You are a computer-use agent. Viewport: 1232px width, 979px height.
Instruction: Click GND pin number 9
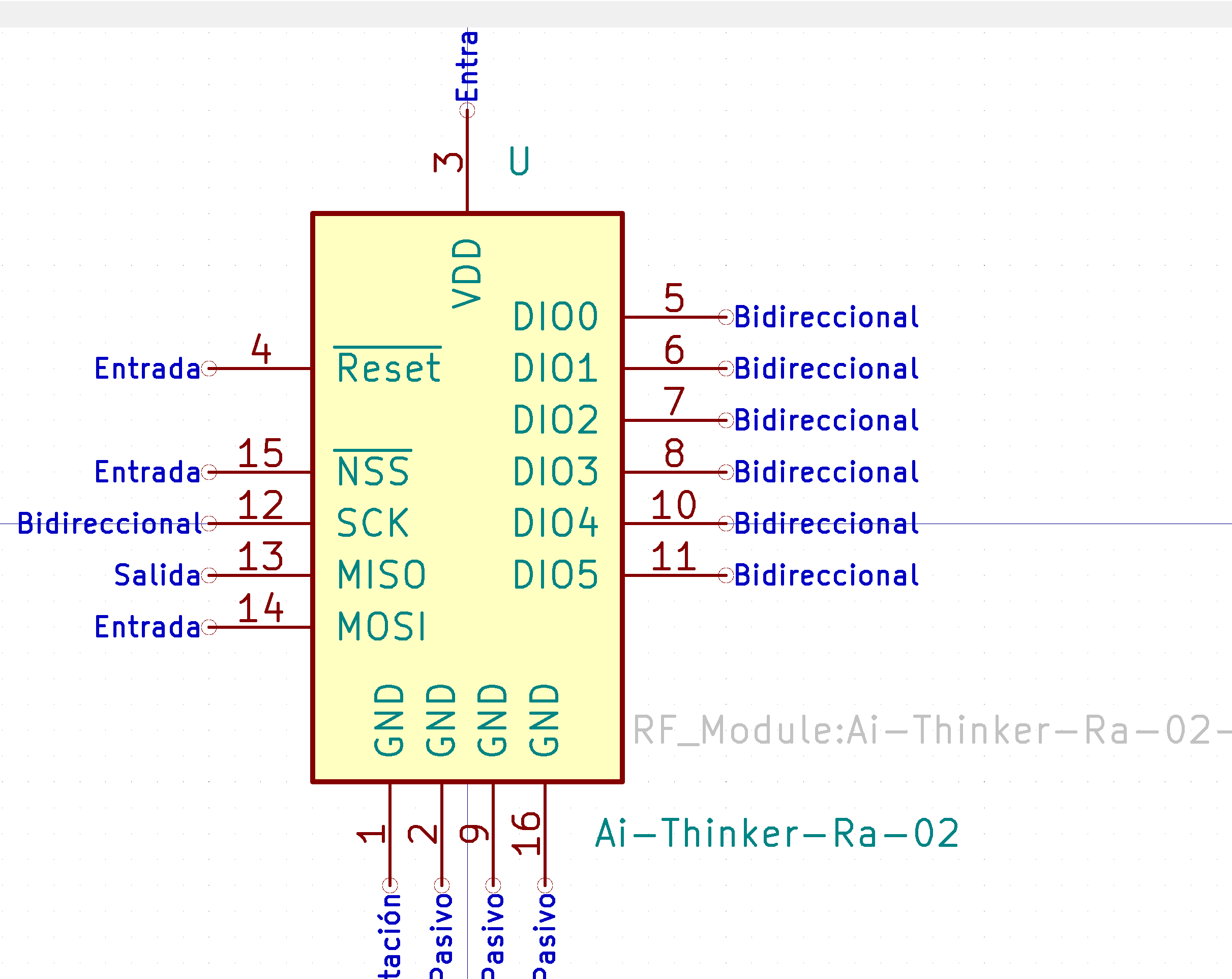474,834
